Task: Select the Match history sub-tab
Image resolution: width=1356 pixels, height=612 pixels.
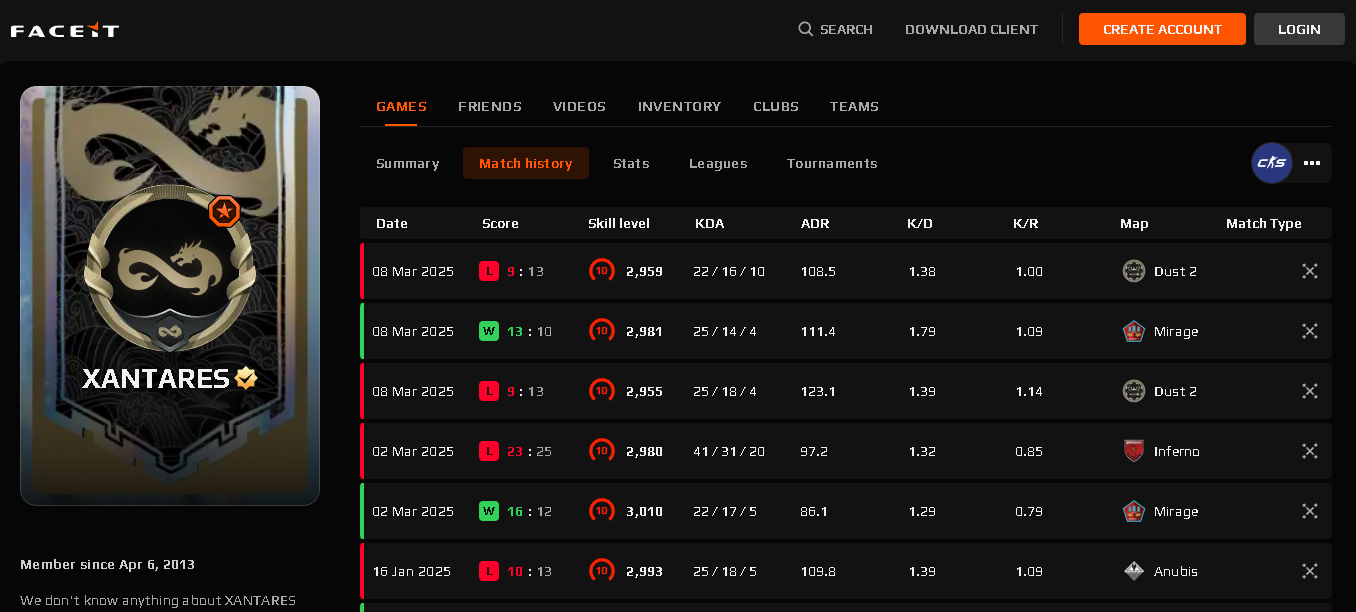Action: click(x=526, y=163)
